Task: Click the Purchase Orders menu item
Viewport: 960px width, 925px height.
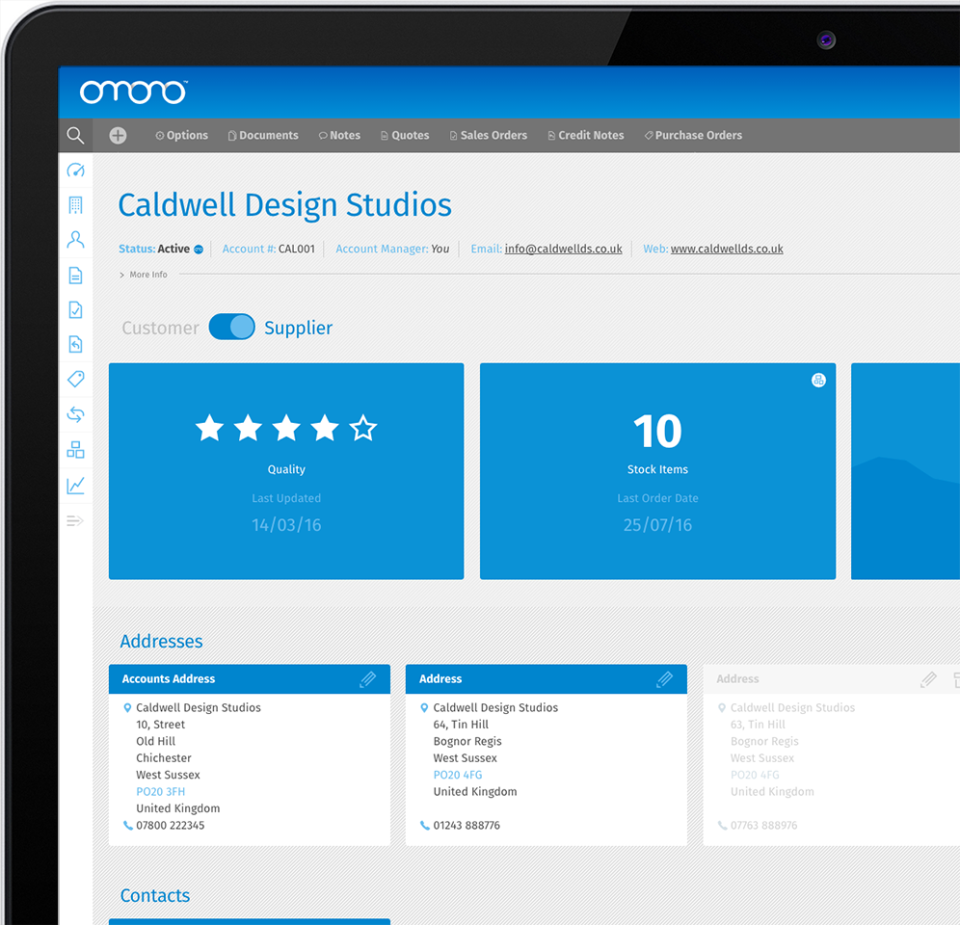Action: click(692, 135)
